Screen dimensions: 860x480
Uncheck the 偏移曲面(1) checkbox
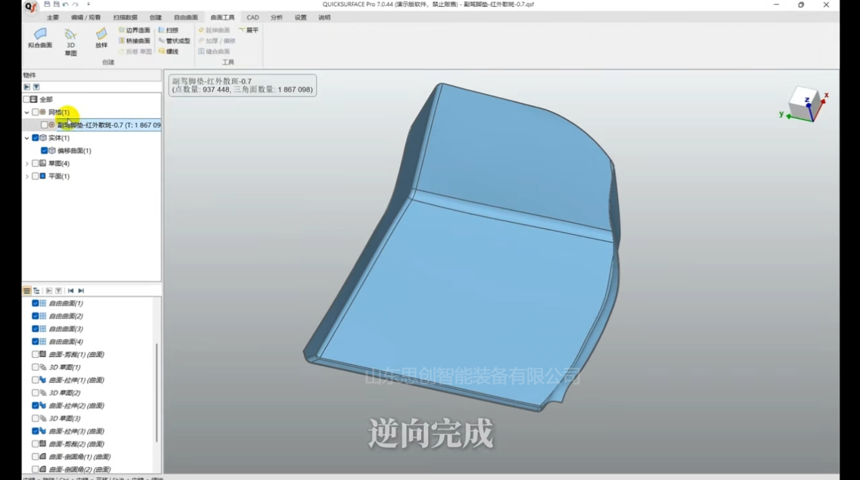[44, 150]
